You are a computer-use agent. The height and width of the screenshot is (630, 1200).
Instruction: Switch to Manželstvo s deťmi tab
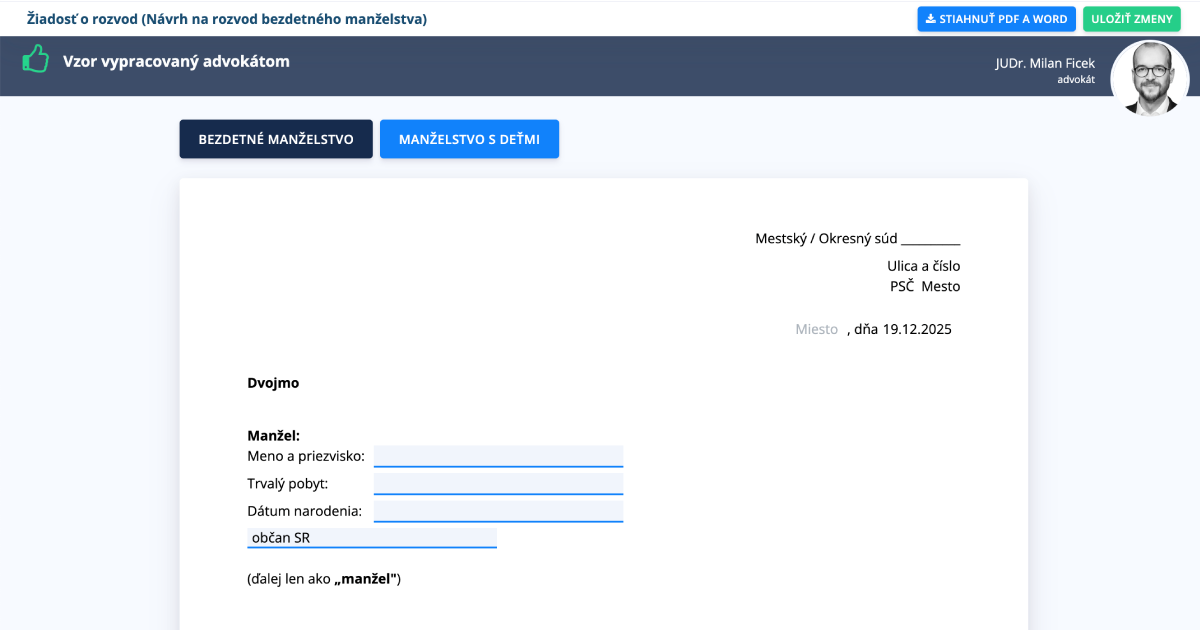click(x=469, y=139)
